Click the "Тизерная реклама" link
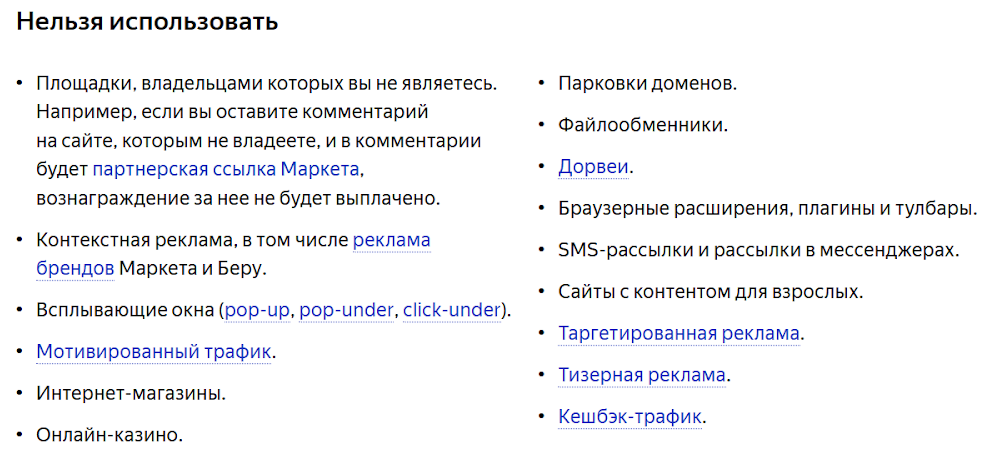 642,375
